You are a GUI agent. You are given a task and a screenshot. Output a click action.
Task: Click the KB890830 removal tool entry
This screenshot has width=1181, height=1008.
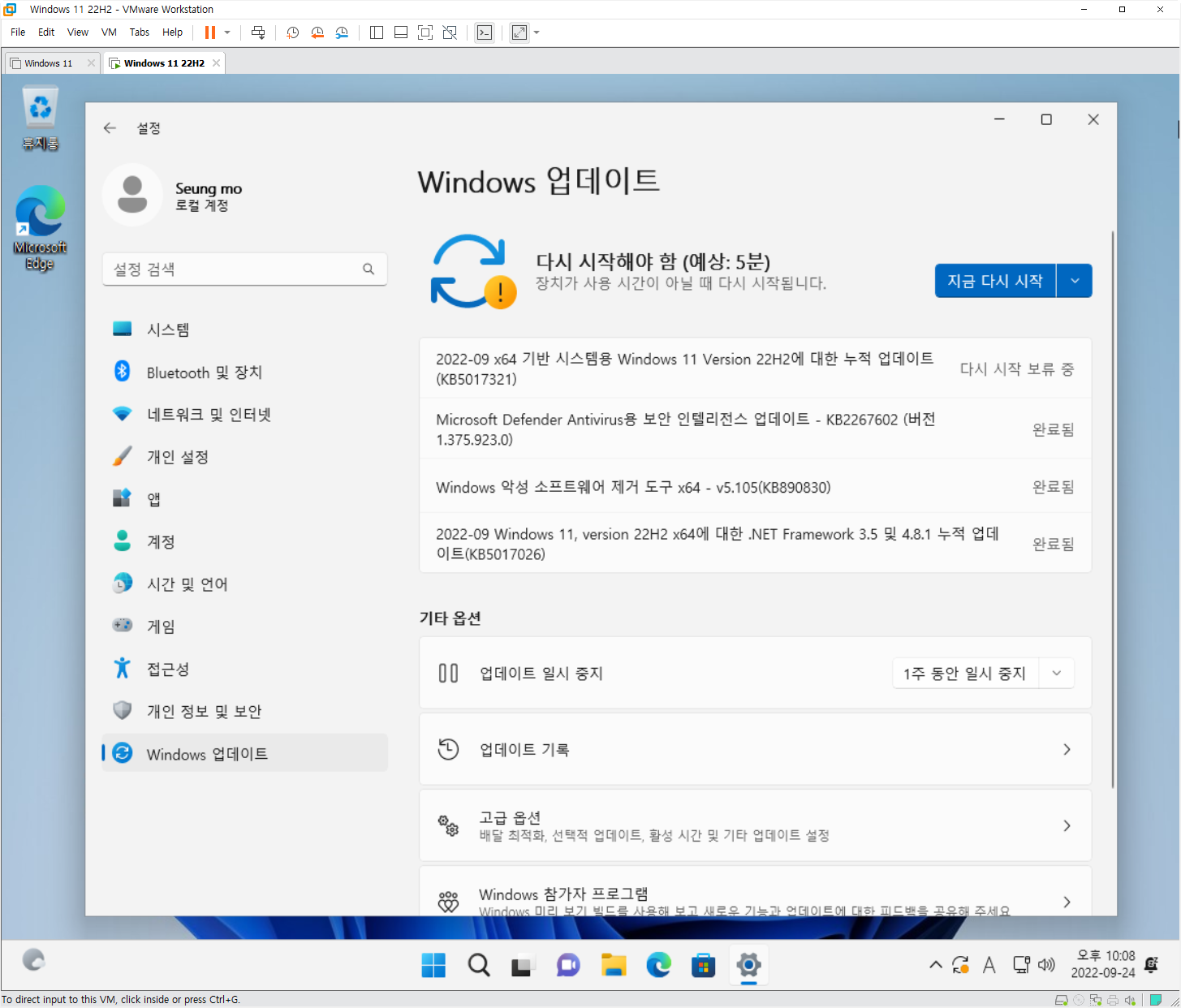(755, 487)
